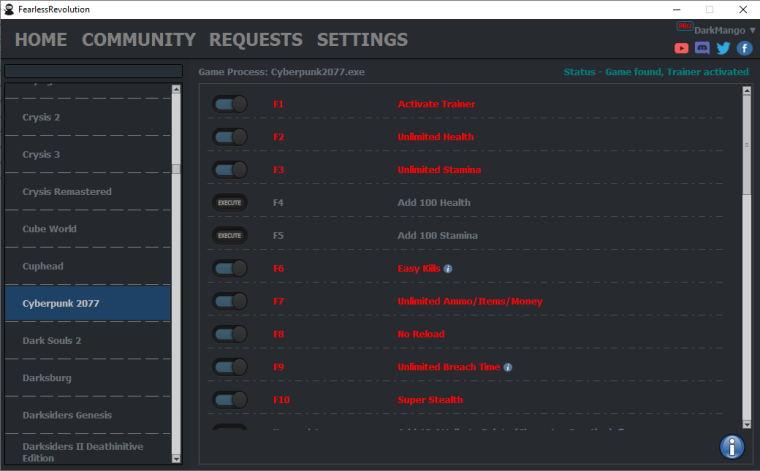Click the game search input field
The height and width of the screenshot is (471, 760).
[94, 71]
